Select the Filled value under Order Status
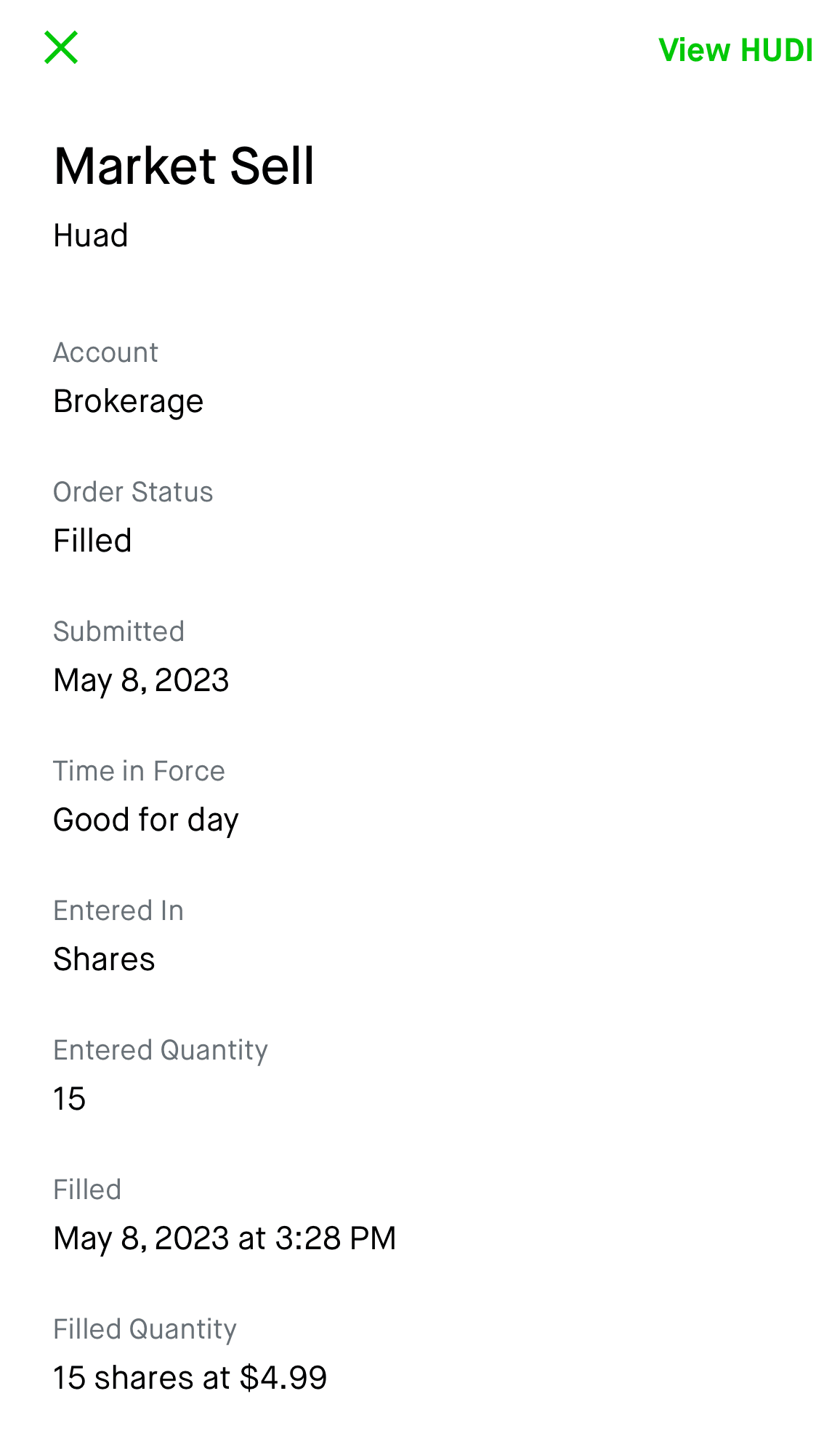Screen dimensions: 840x1436 click(x=92, y=541)
